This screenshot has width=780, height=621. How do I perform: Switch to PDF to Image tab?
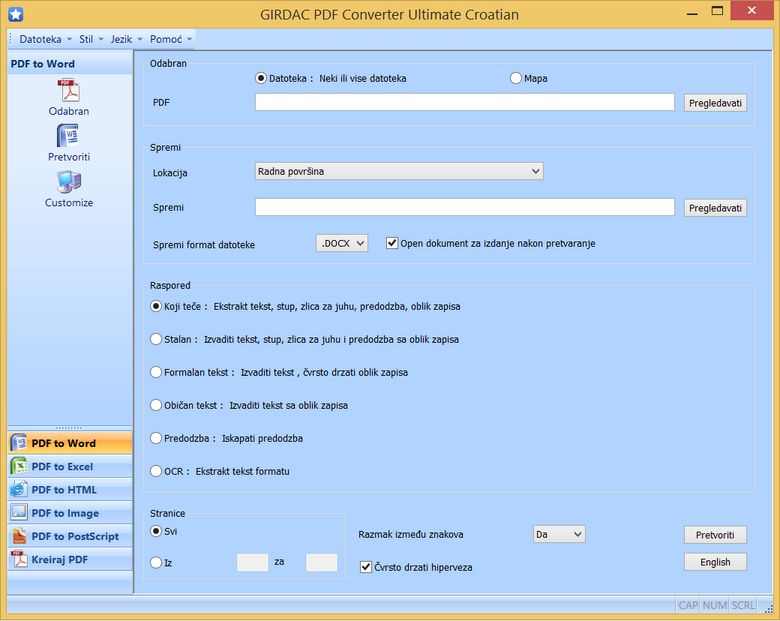point(70,513)
